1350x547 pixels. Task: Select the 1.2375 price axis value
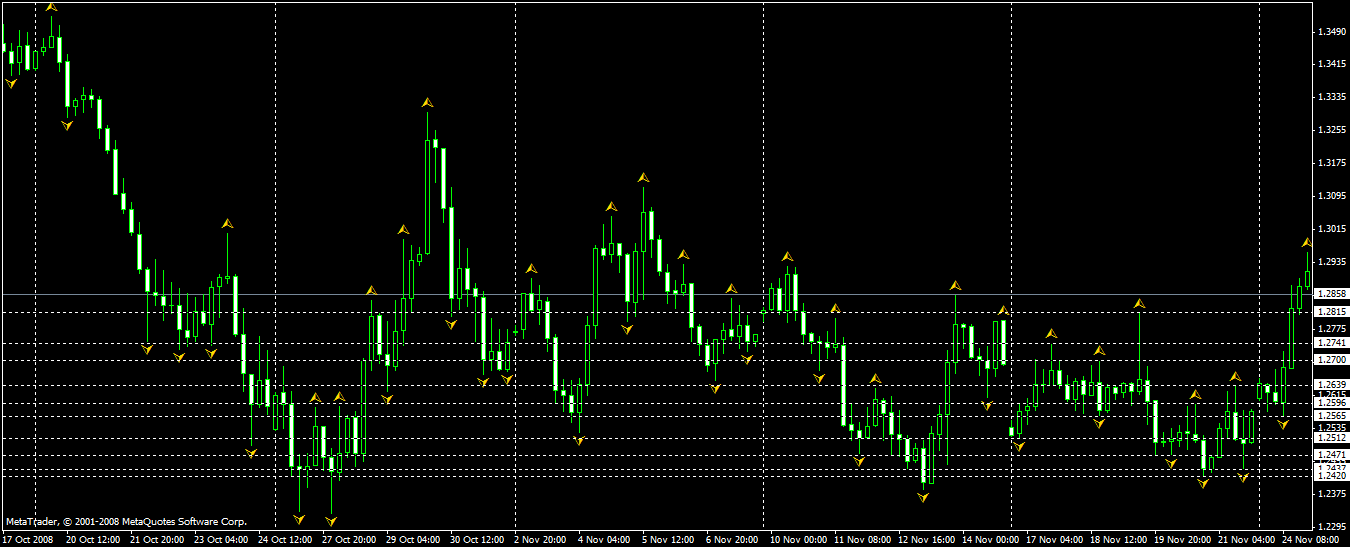tap(1331, 494)
